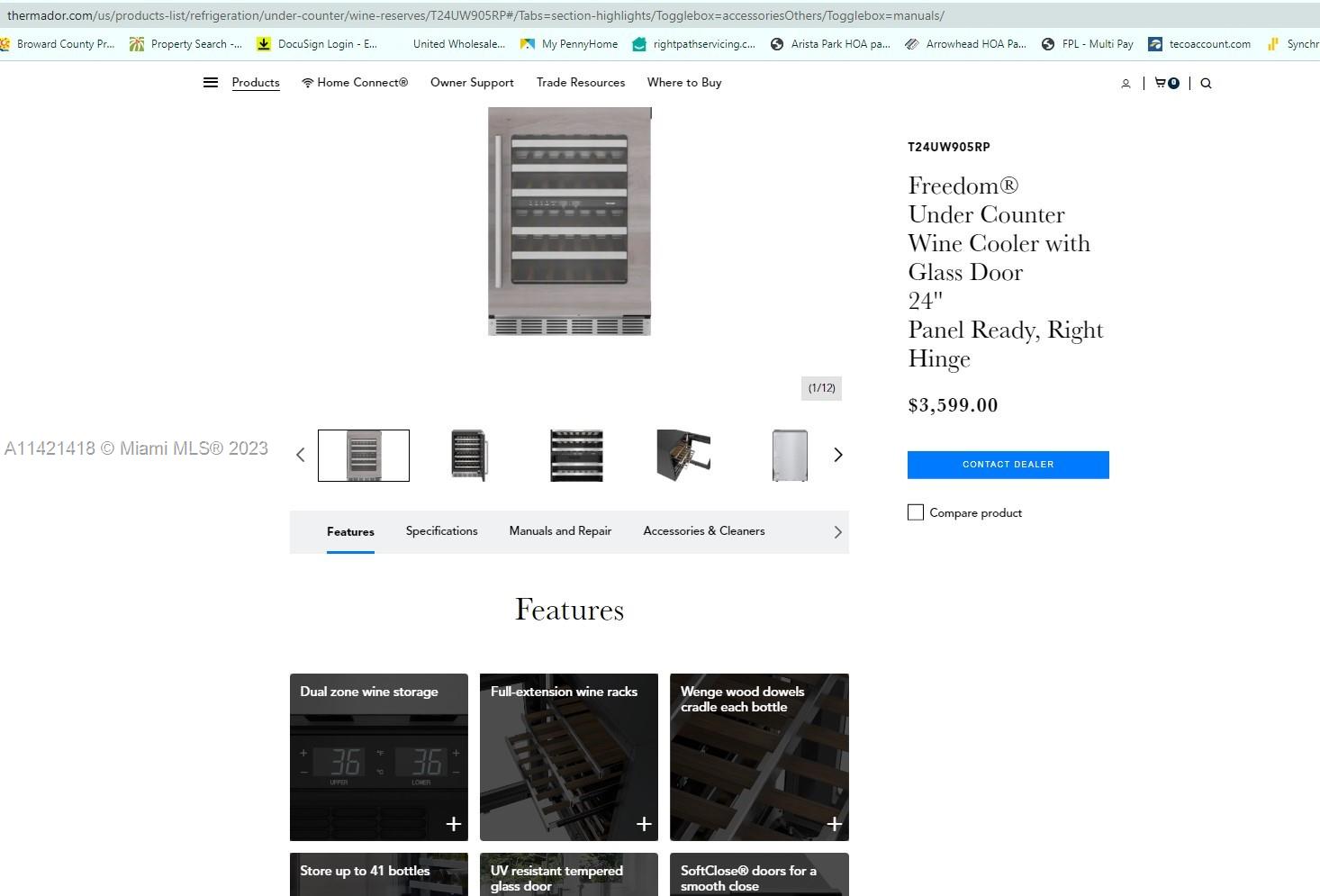The image size is (1320, 896).
Task: Expand the Wenge wood dowels card
Action: coord(834,824)
